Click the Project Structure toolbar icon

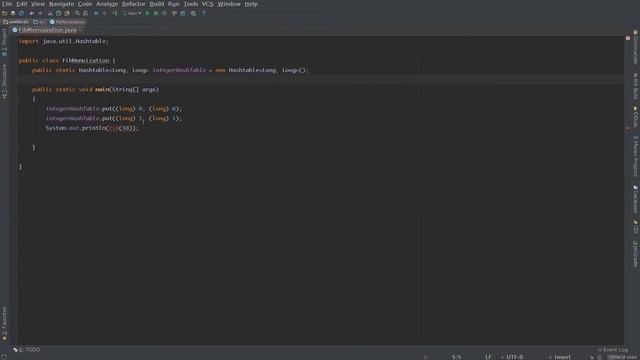[x=183, y=13]
